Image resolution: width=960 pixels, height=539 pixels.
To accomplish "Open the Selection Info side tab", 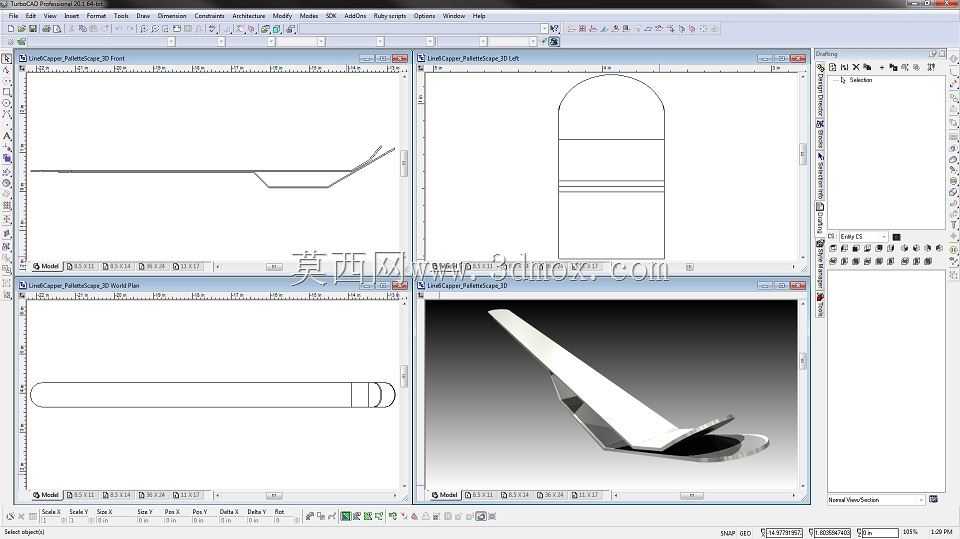I will point(820,176).
